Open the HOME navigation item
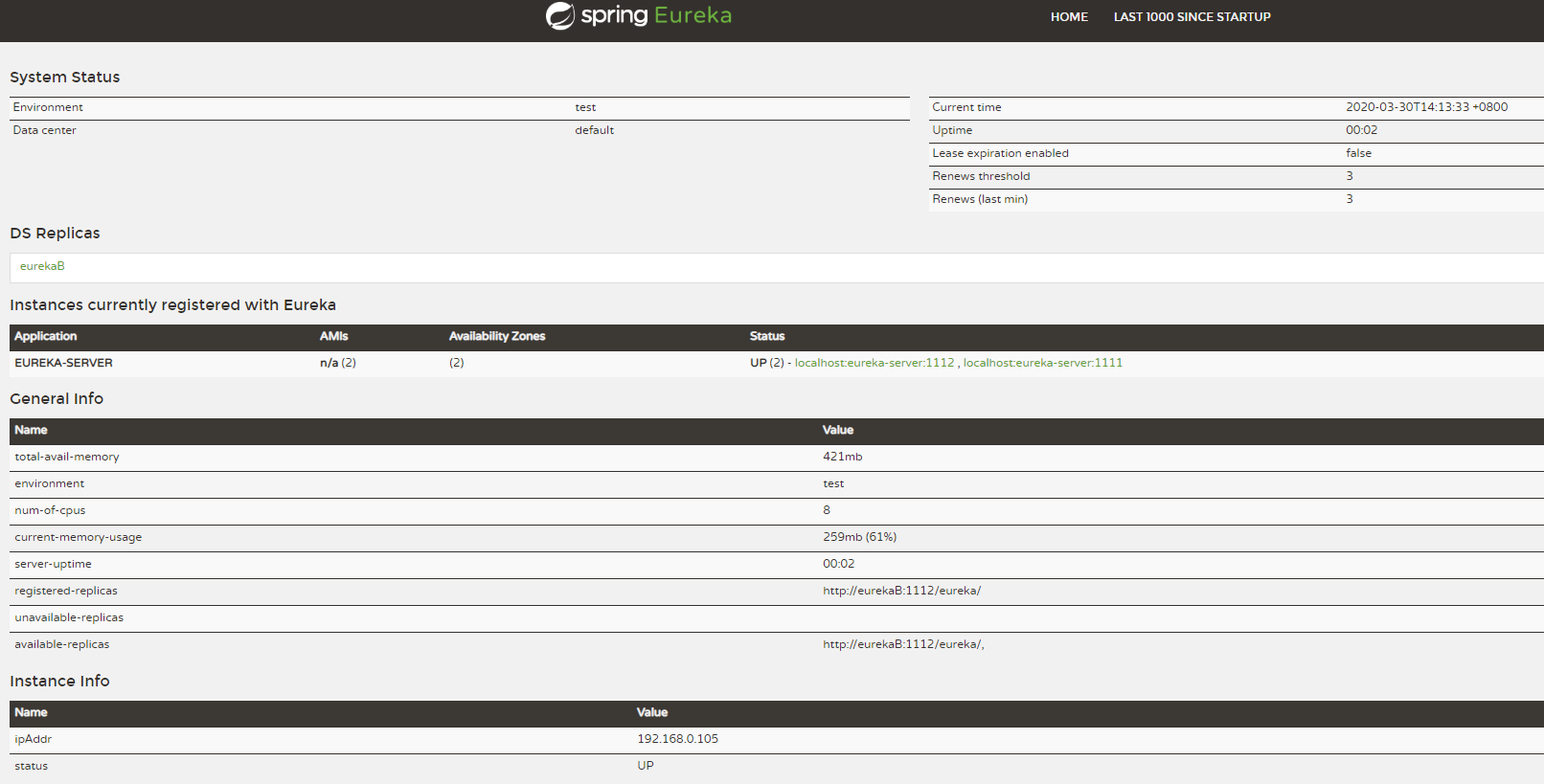The height and width of the screenshot is (784, 1544). point(1069,17)
